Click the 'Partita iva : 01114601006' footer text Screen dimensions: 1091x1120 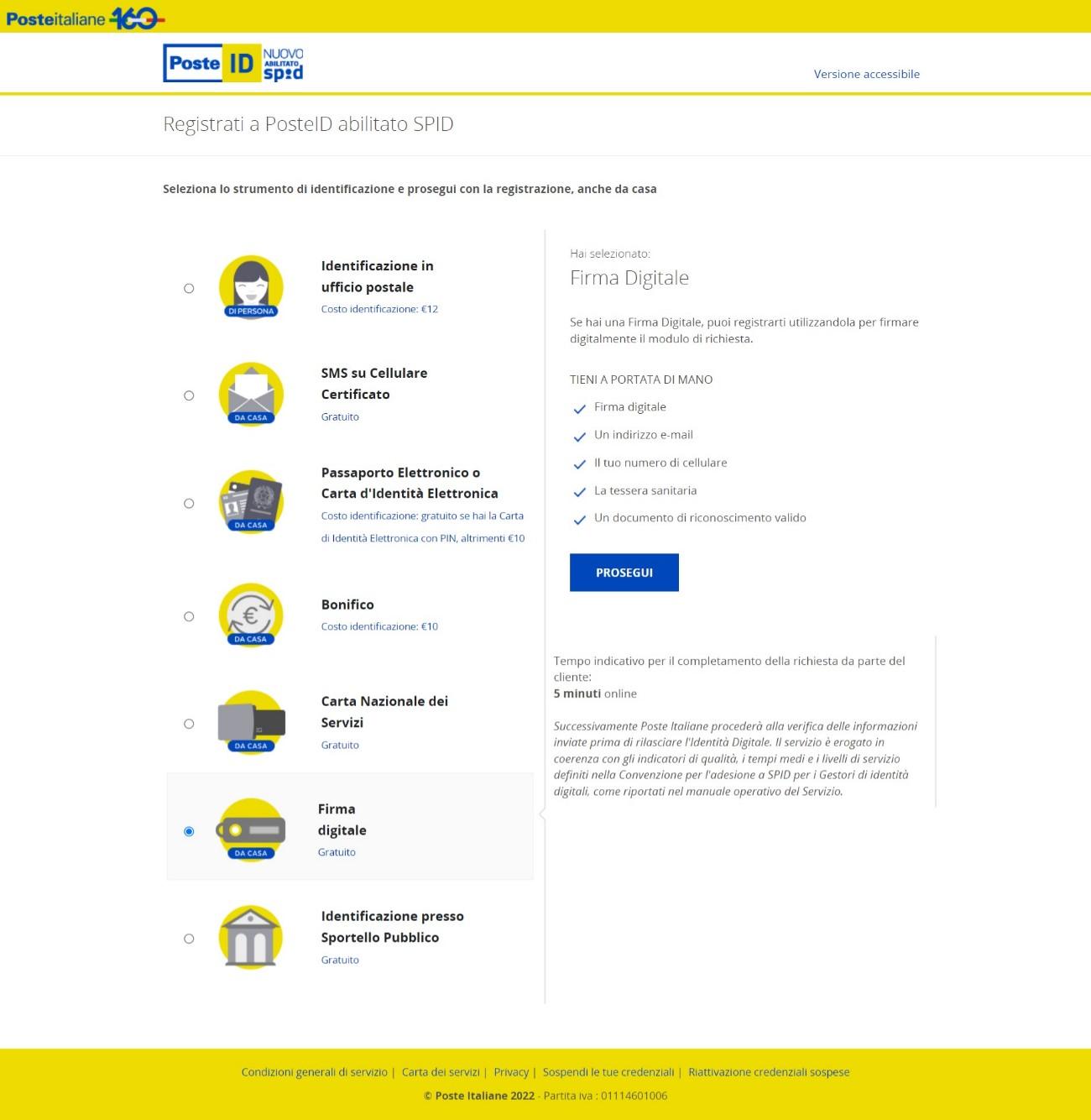point(606,1096)
